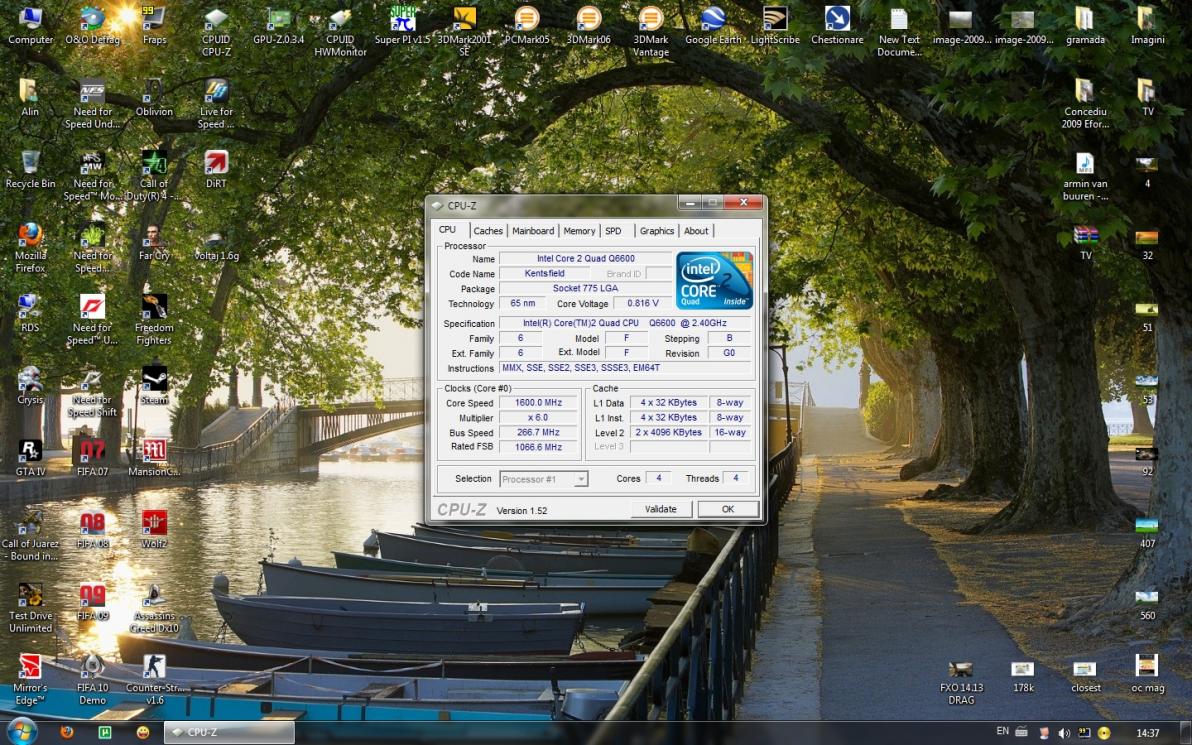This screenshot has height=745, width=1192.
Task: Click the OK button in CPU-Z
Action: [x=728, y=509]
